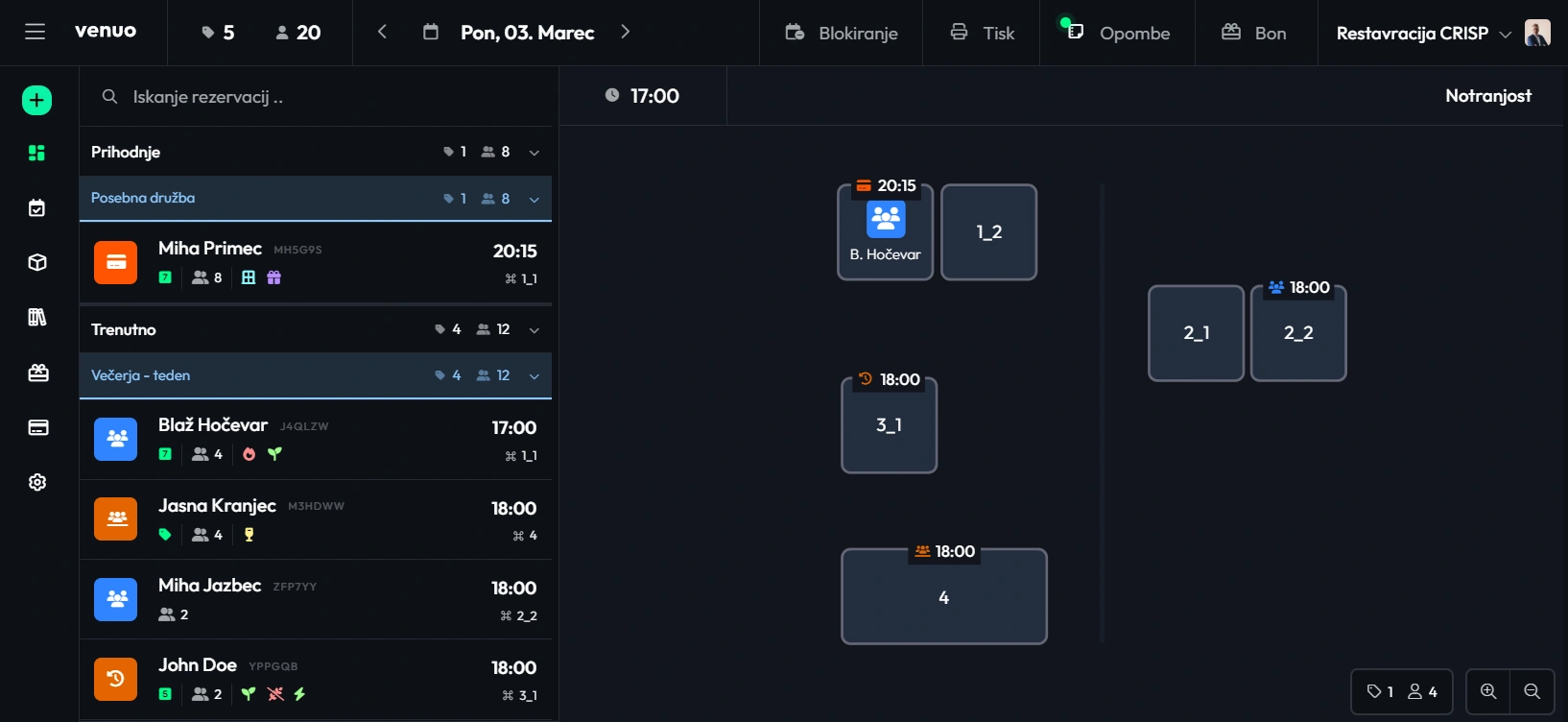This screenshot has height=722, width=1568.
Task: Open Restavracija CRISP dropdown
Action: click(1424, 33)
